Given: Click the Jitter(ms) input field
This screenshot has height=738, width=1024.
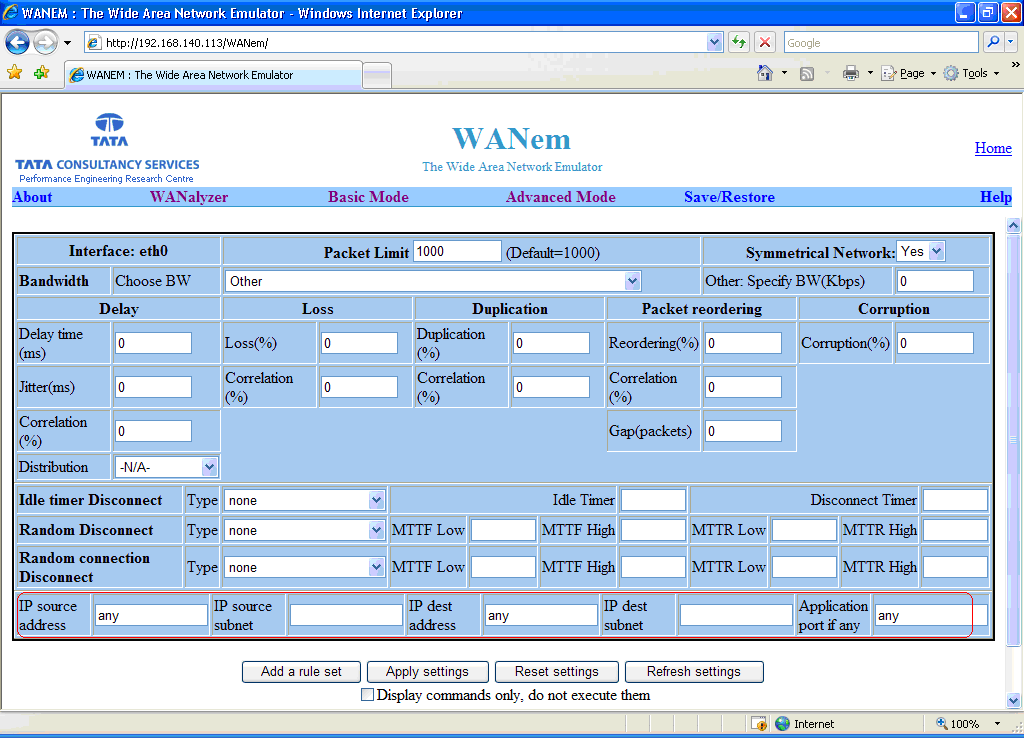Looking at the screenshot, I should [x=153, y=387].
